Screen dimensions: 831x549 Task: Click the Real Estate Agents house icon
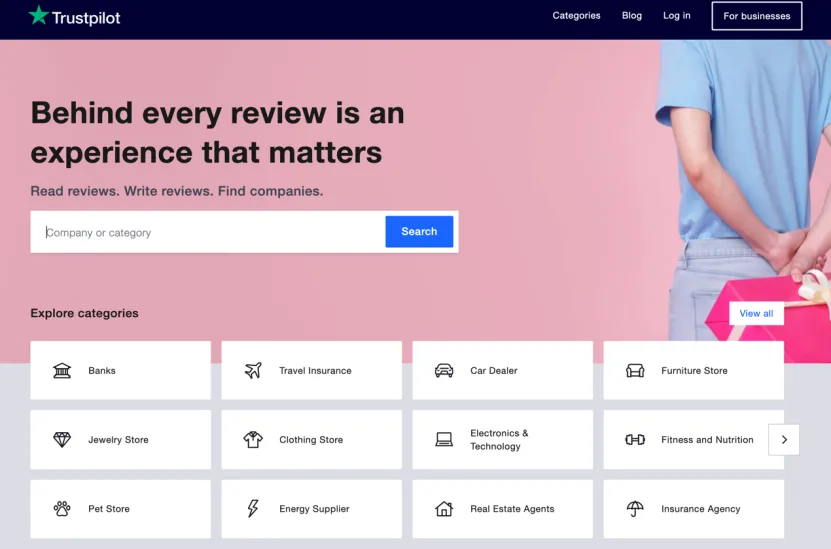[444, 509]
